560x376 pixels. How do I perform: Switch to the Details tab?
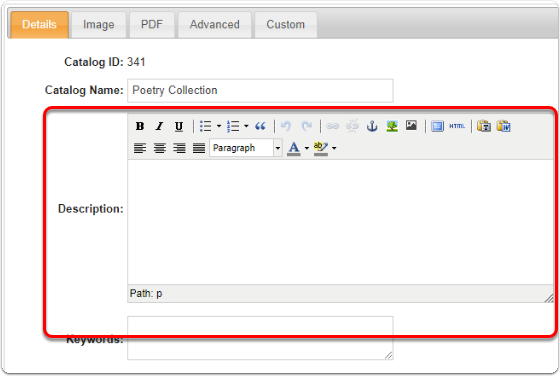39,25
